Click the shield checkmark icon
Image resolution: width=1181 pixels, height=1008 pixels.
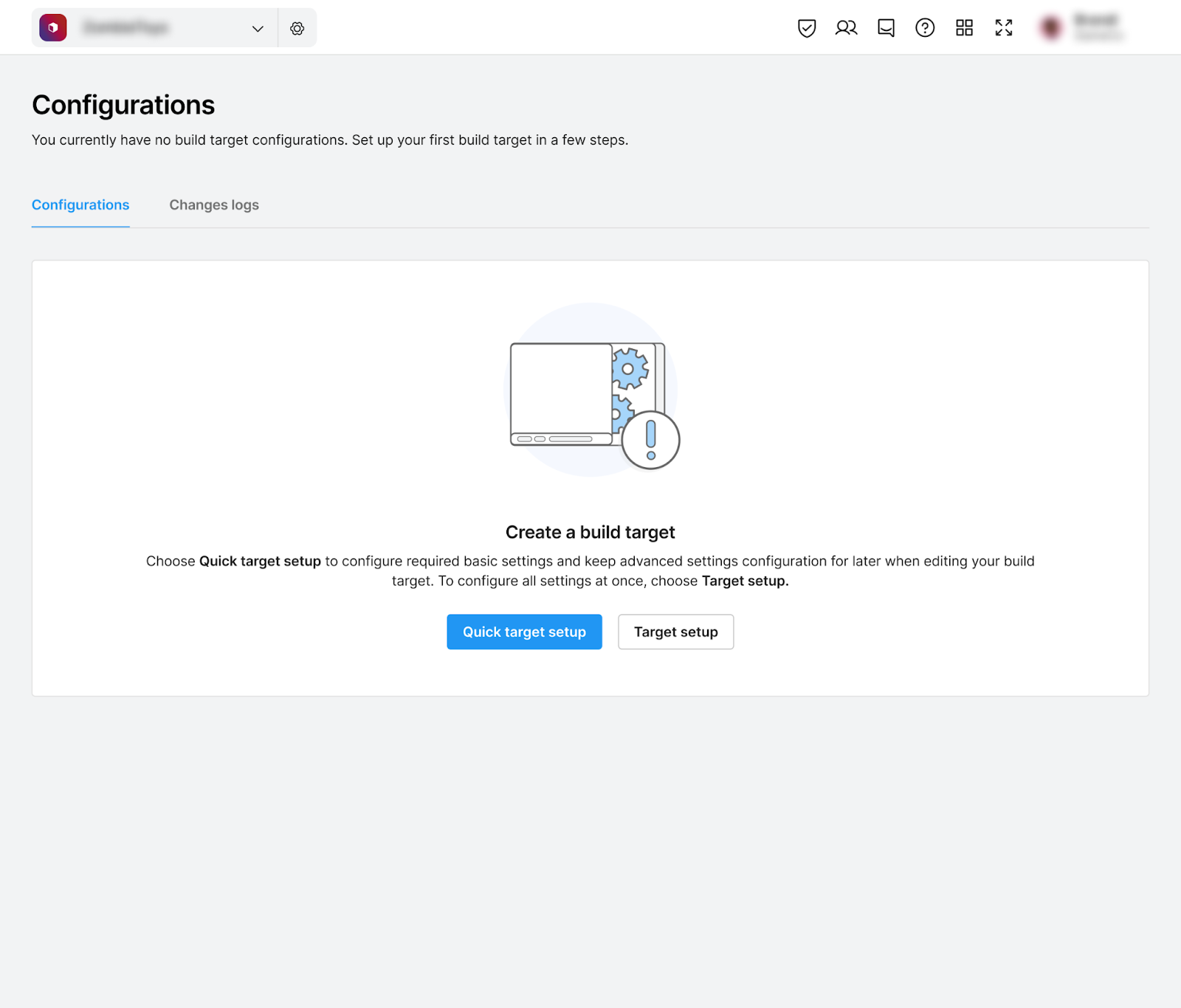[807, 28]
